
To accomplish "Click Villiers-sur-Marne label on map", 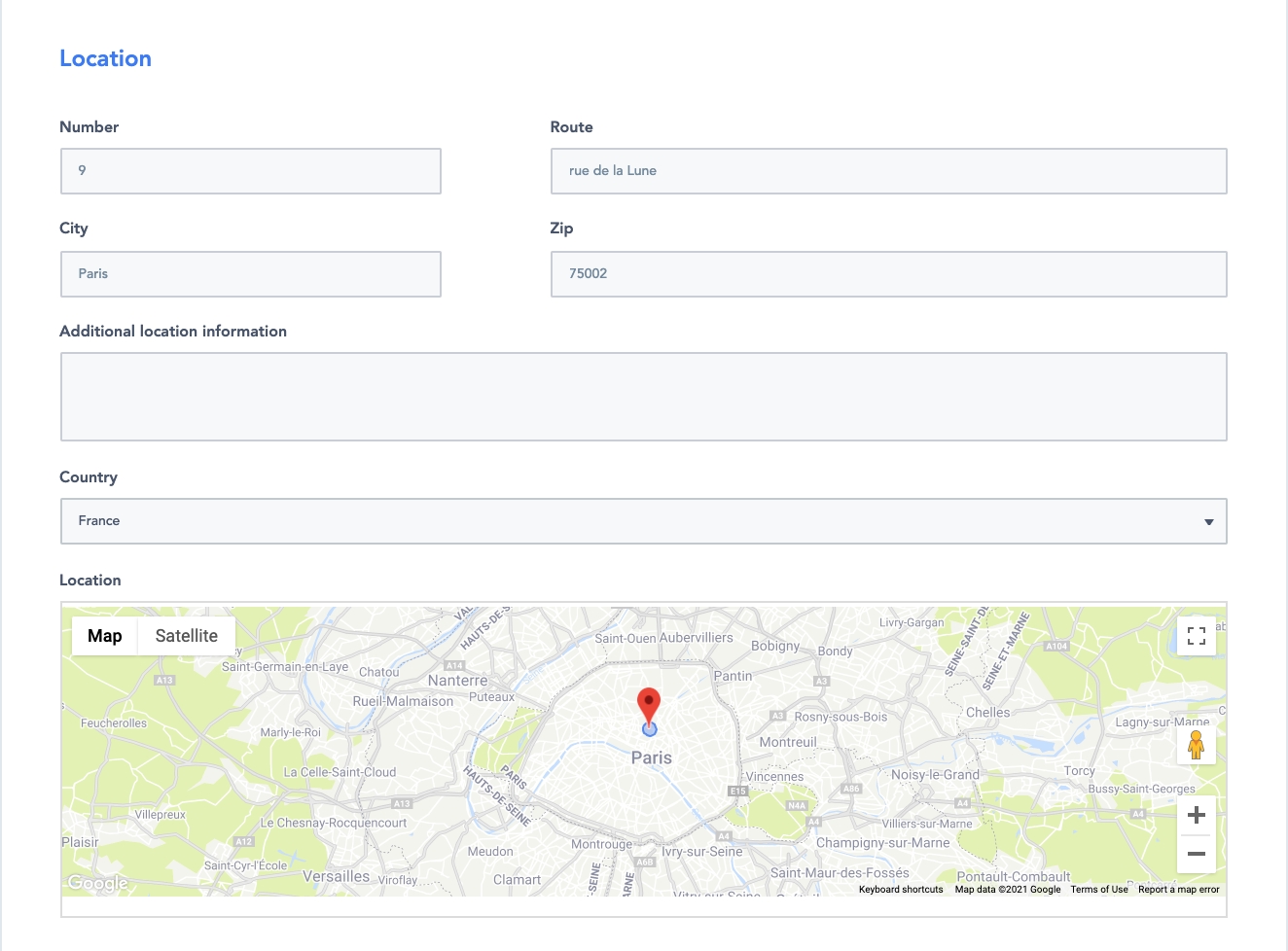I will tap(927, 824).
